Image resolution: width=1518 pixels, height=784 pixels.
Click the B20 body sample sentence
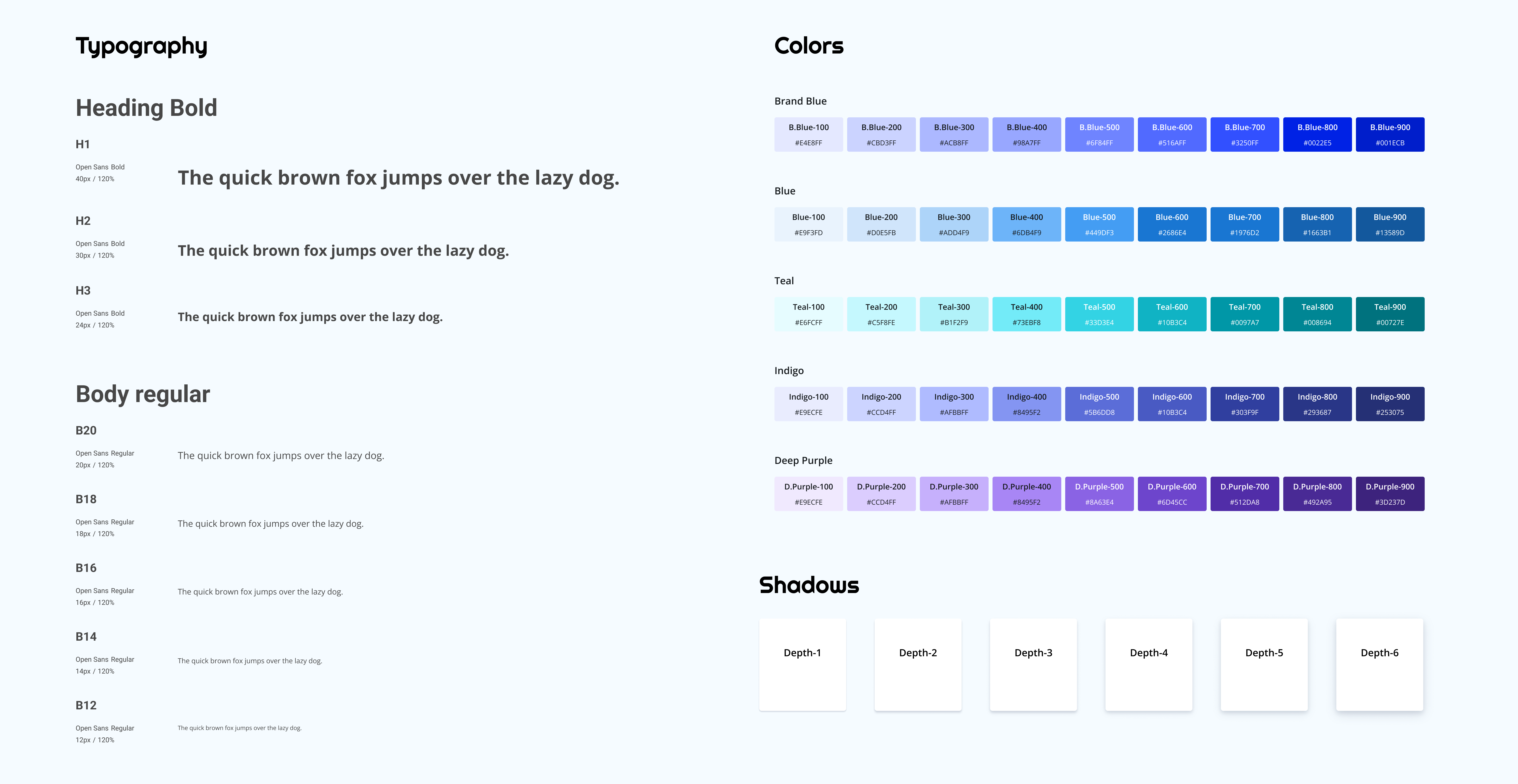(x=280, y=455)
